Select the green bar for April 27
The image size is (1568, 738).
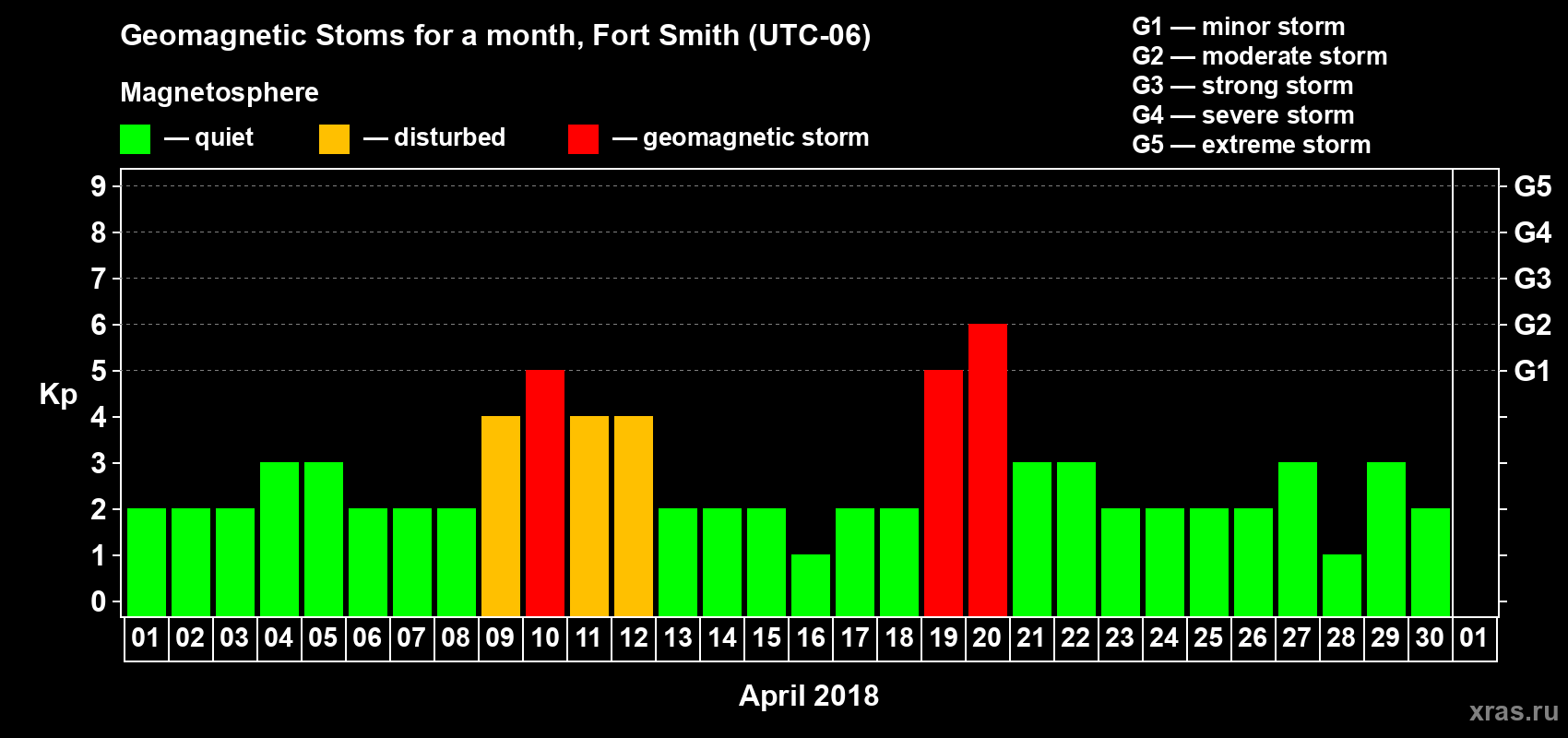pyautogui.click(x=1298, y=539)
